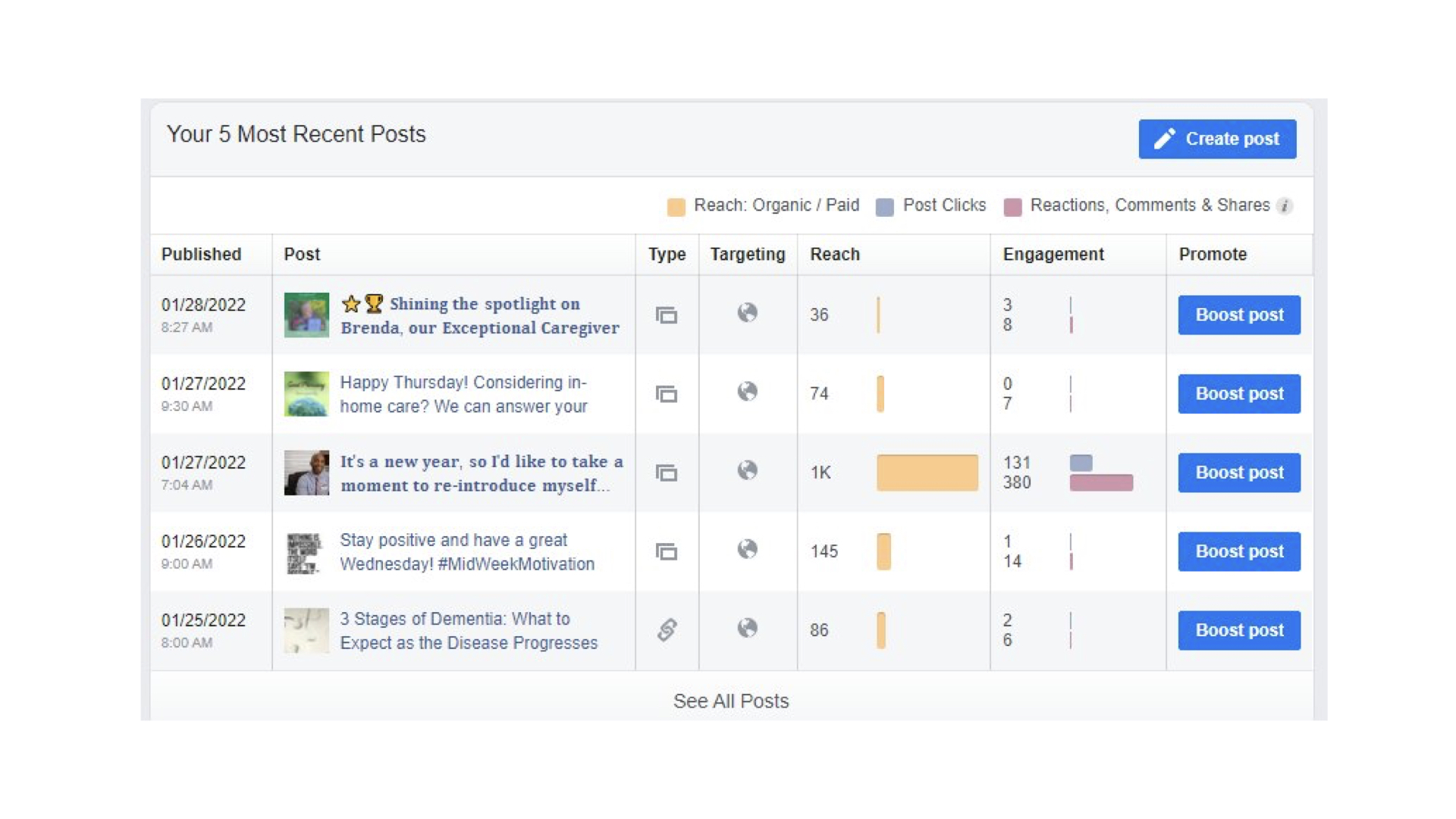The width and height of the screenshot is (1456, 819).
Task: Boost the 3 Stages of Dementia post
Action: 1238,630
